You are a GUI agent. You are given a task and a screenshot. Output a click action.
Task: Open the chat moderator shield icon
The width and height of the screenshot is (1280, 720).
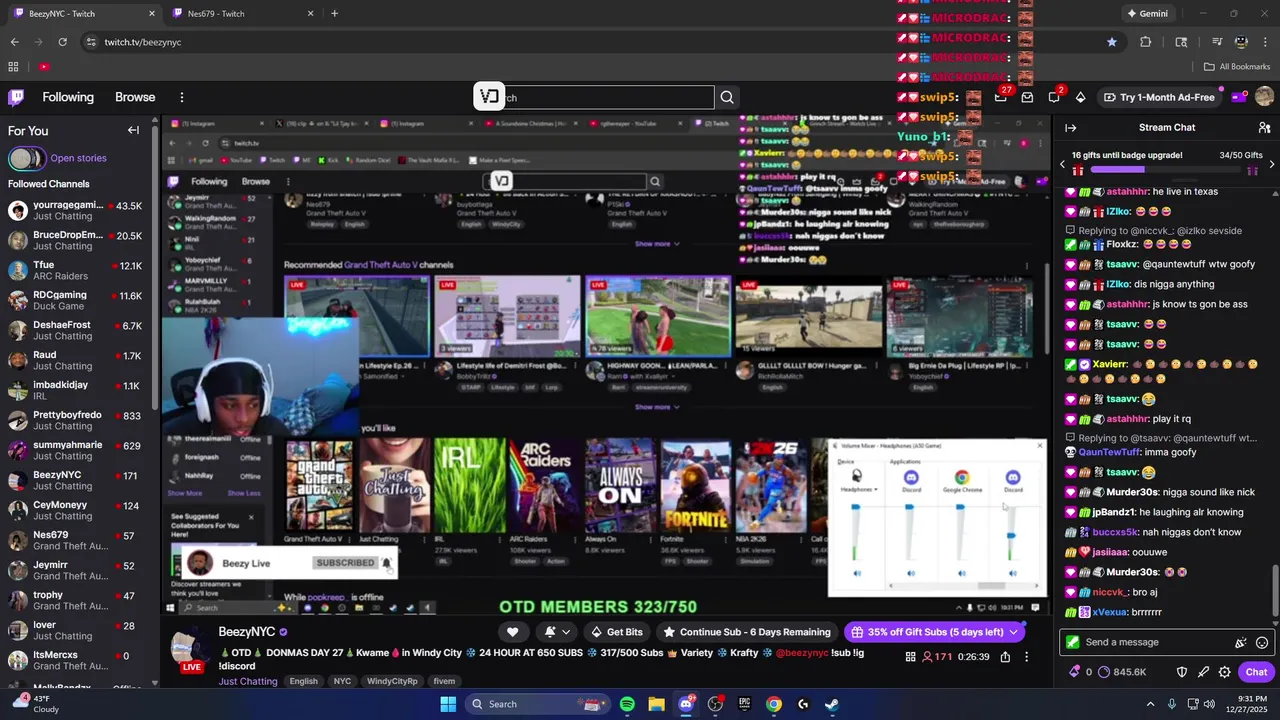point(1181,672)
